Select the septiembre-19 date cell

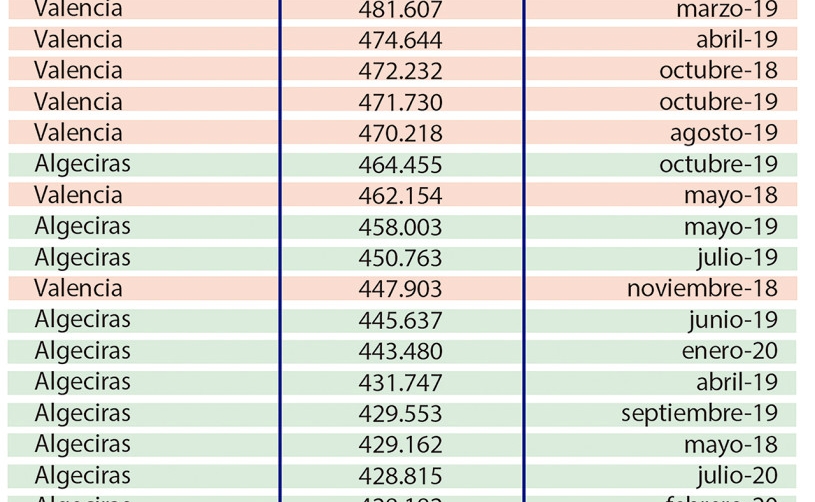click(700, 414)
